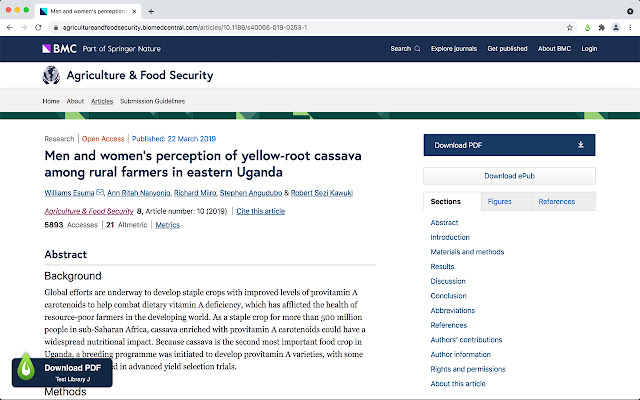Switch to the Figures tab
Screen dimensions: 640x400
pos(499,202)
